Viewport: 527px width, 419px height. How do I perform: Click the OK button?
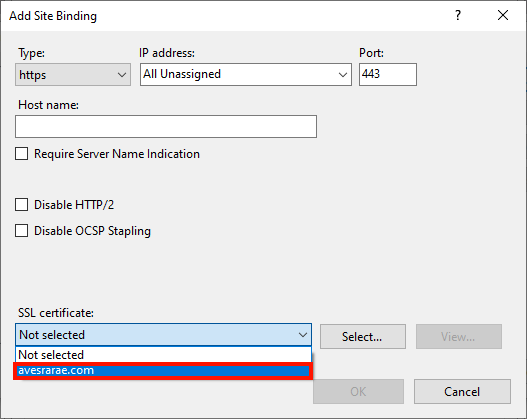click(x=358, y=392)
